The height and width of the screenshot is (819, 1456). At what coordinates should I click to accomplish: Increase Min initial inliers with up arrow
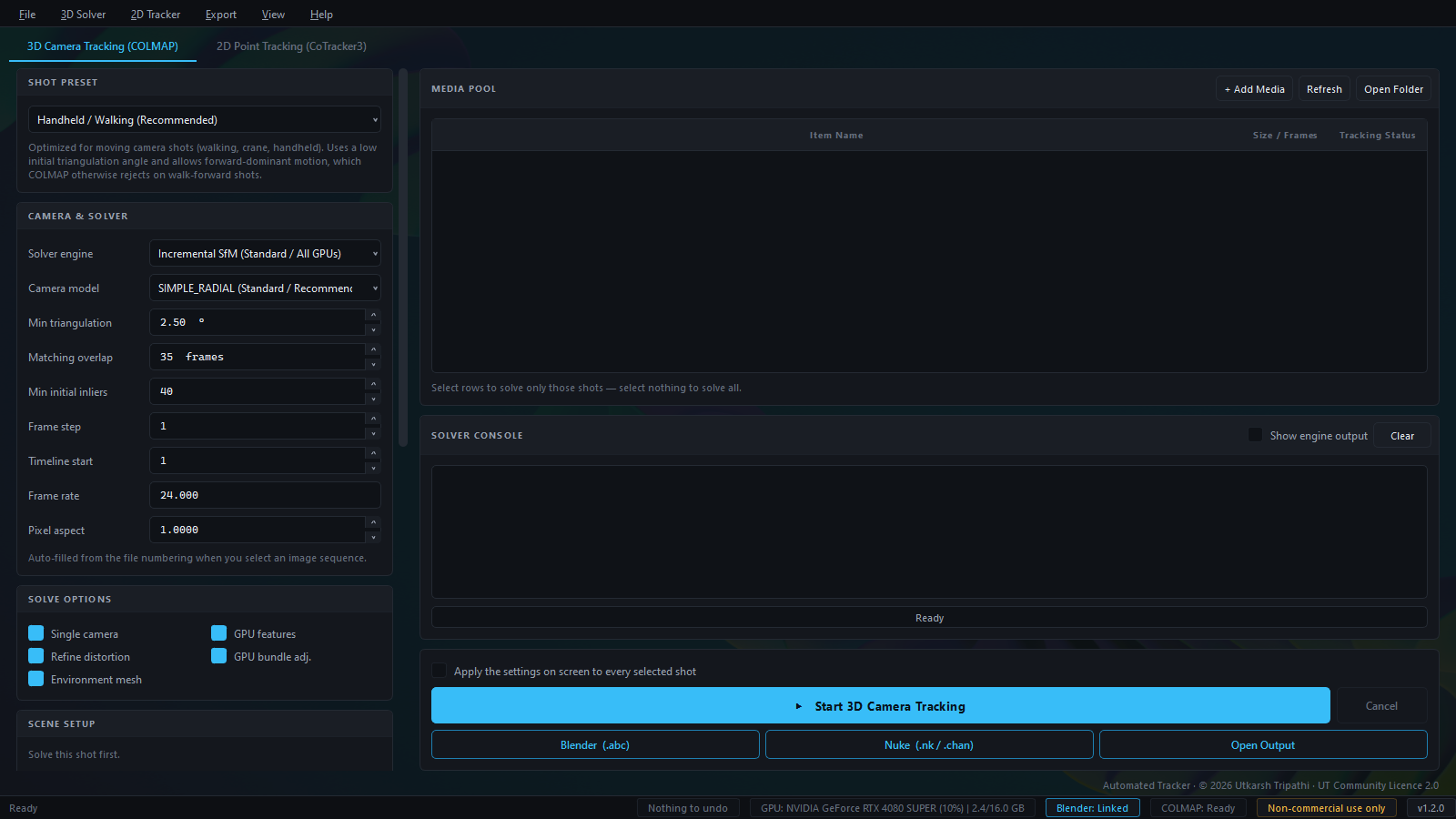pos(373,384)
